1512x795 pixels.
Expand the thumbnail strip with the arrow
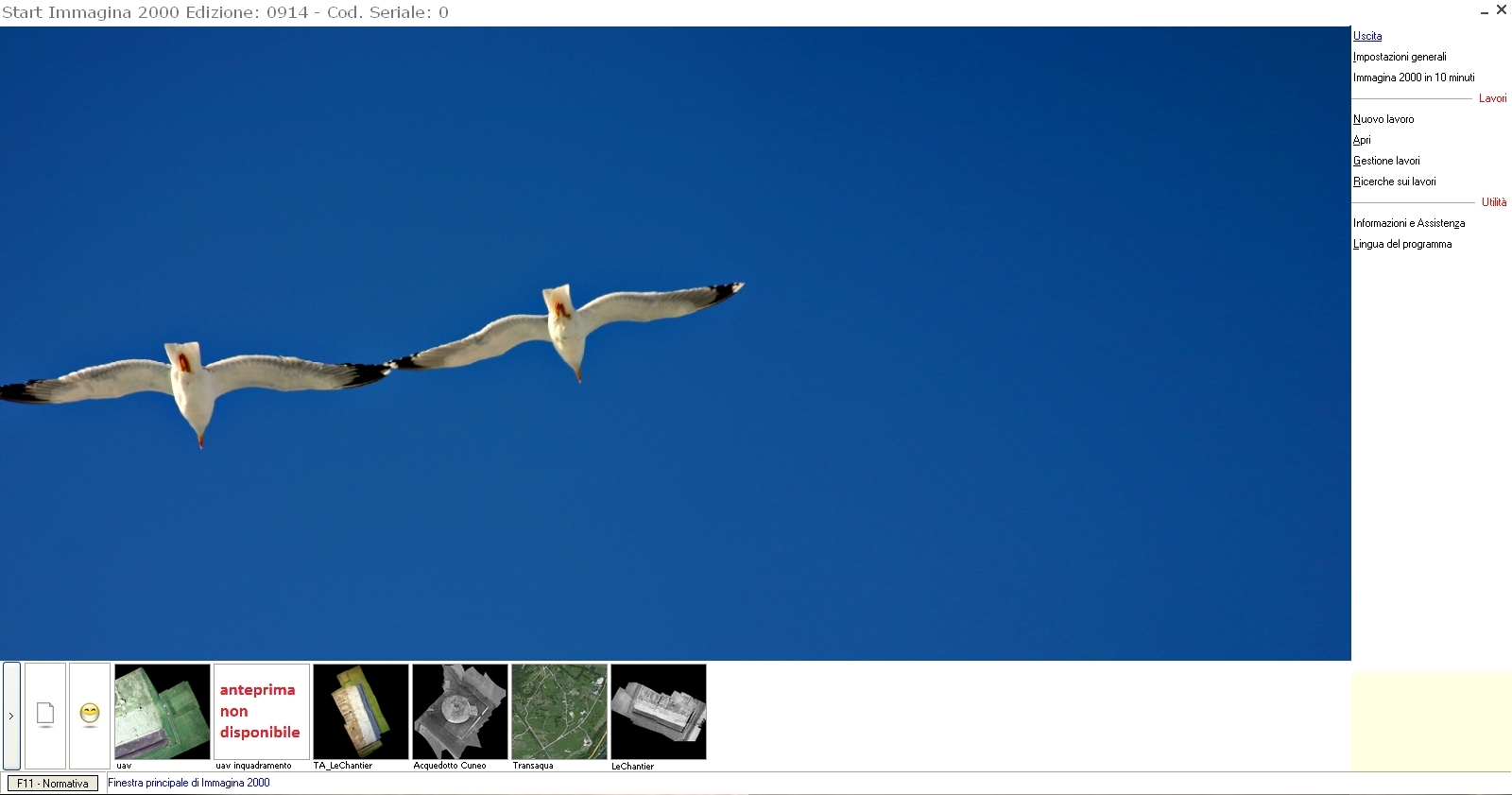(11, 716)
